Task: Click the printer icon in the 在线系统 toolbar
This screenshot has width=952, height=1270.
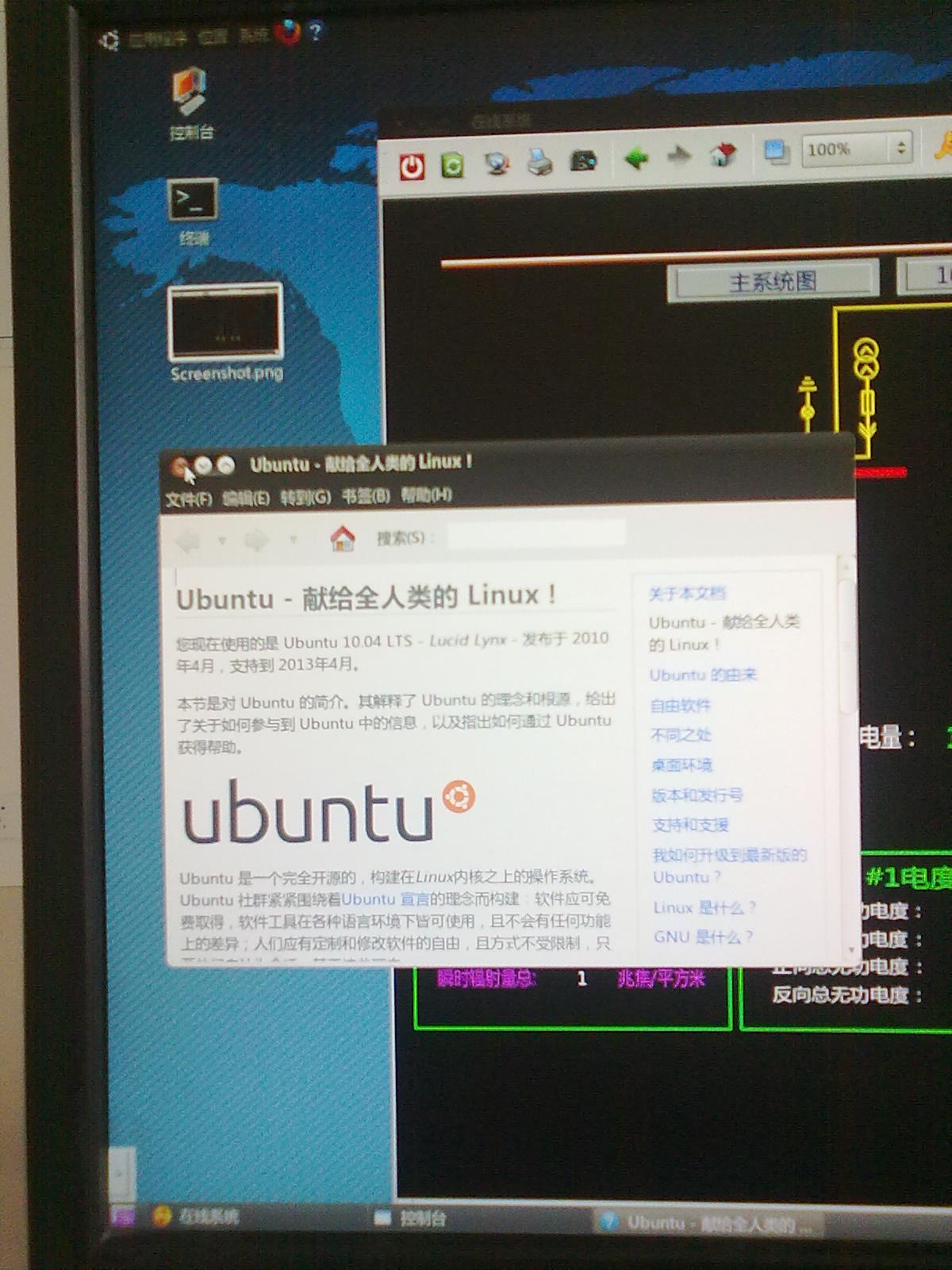Action: click(540, 161)
